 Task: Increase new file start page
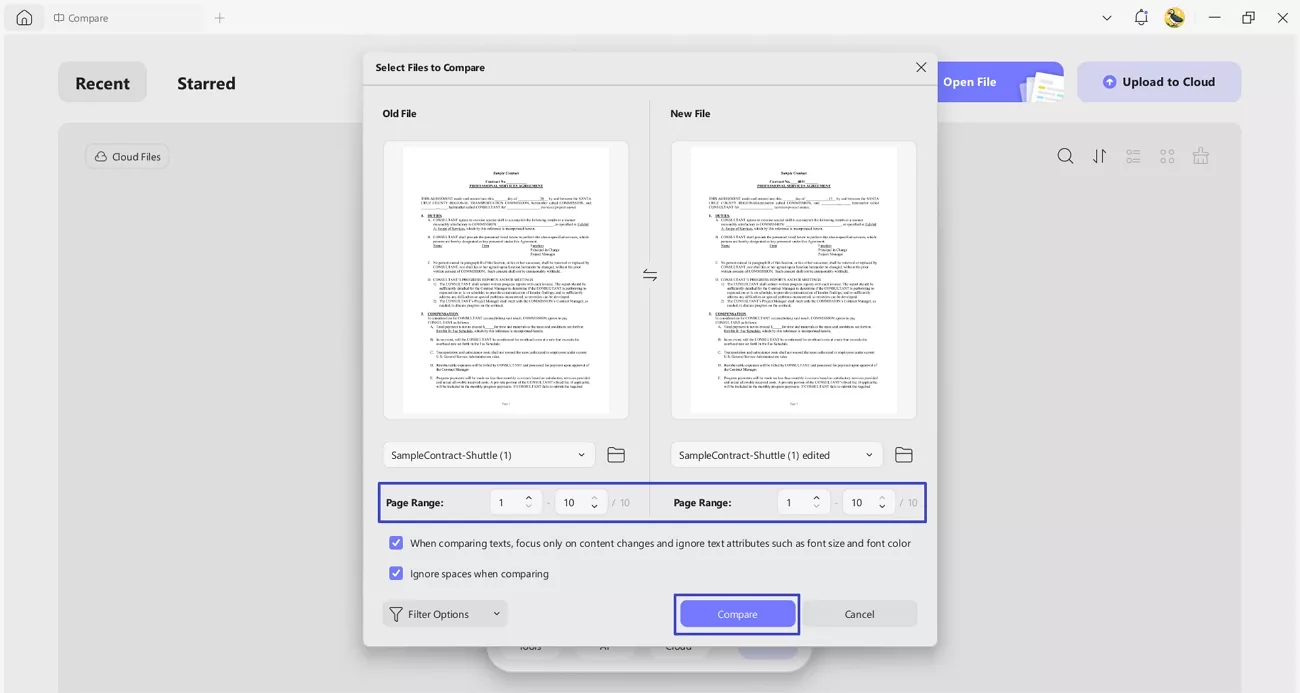tap(817, 497)
